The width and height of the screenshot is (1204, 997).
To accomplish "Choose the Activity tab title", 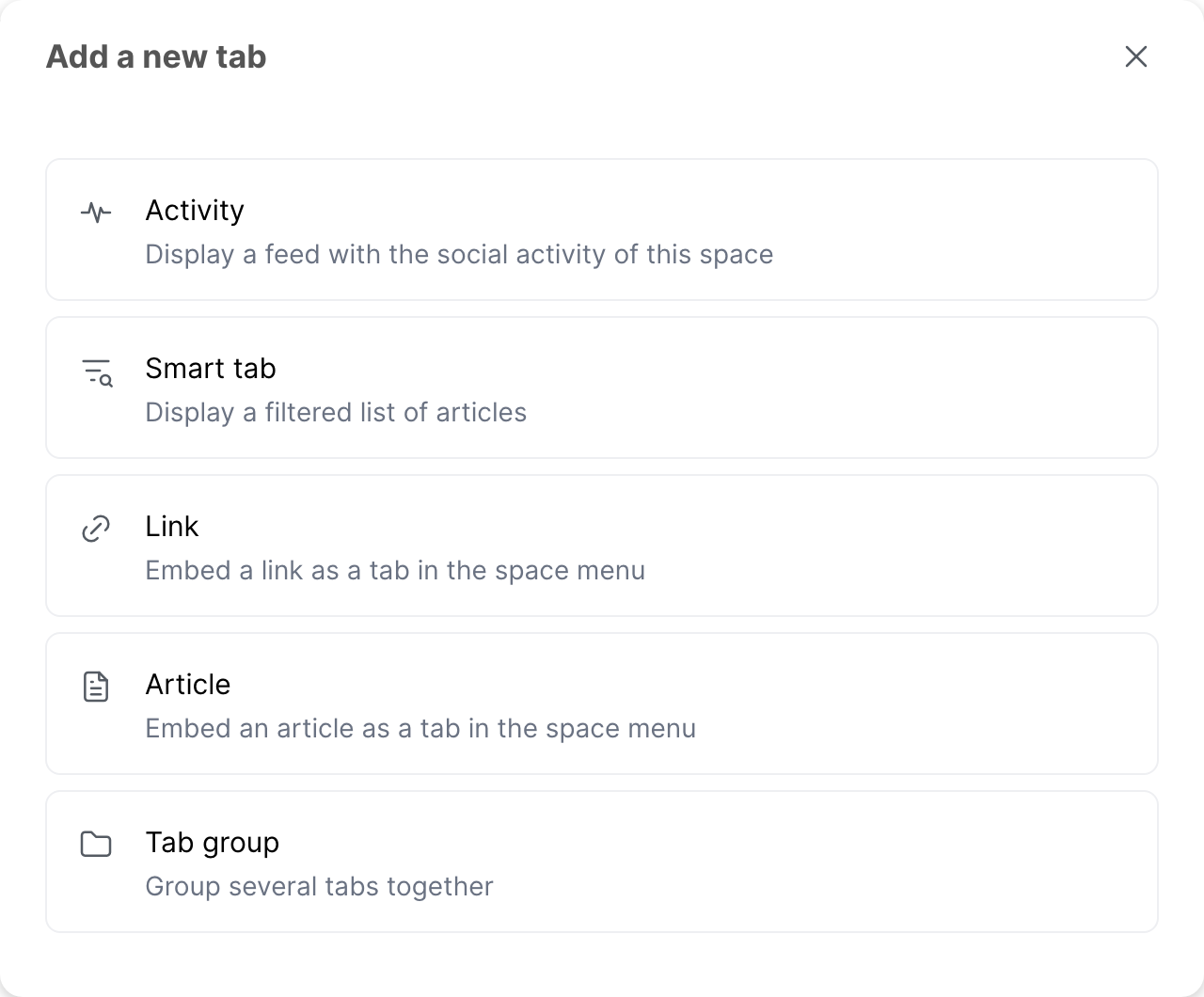I will [x=195, y=211].
